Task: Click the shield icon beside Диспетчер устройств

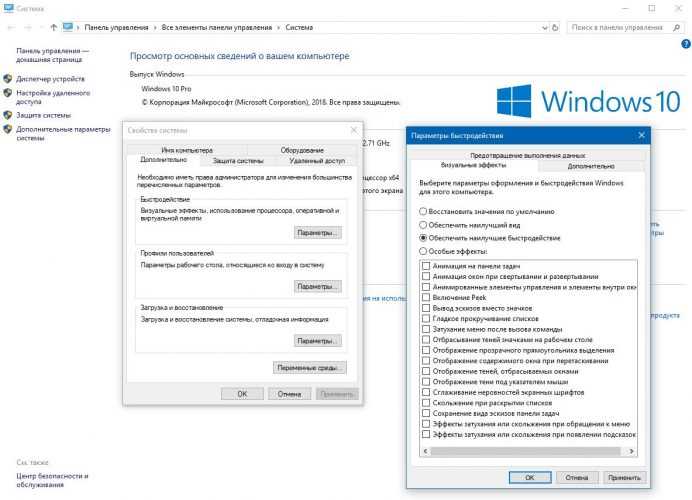Action: point(8,79)
